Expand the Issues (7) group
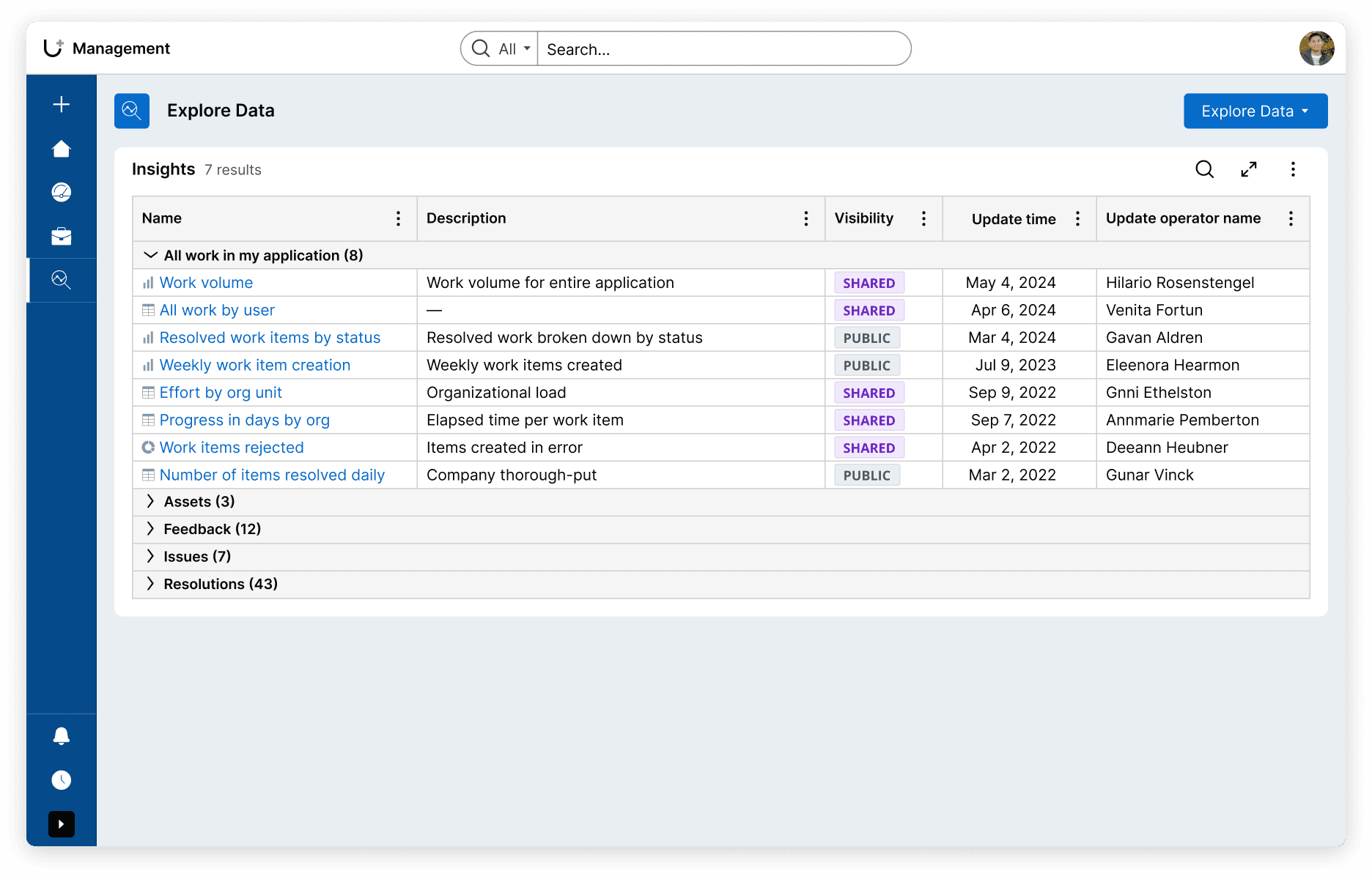The width and height of the screenshot is (1372, 877). click(x=150, y=556)
